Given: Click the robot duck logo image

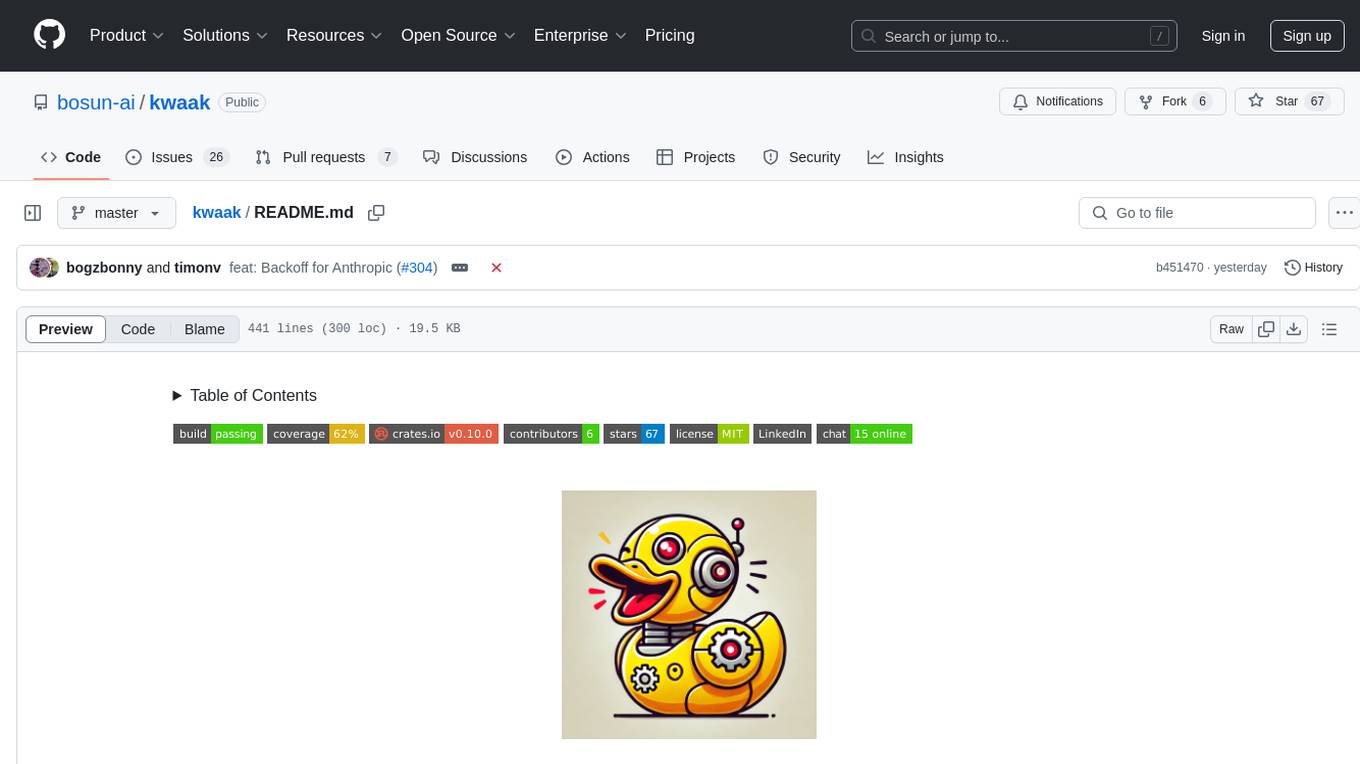Looking at the screenshot, I should (x=689, y=615).
